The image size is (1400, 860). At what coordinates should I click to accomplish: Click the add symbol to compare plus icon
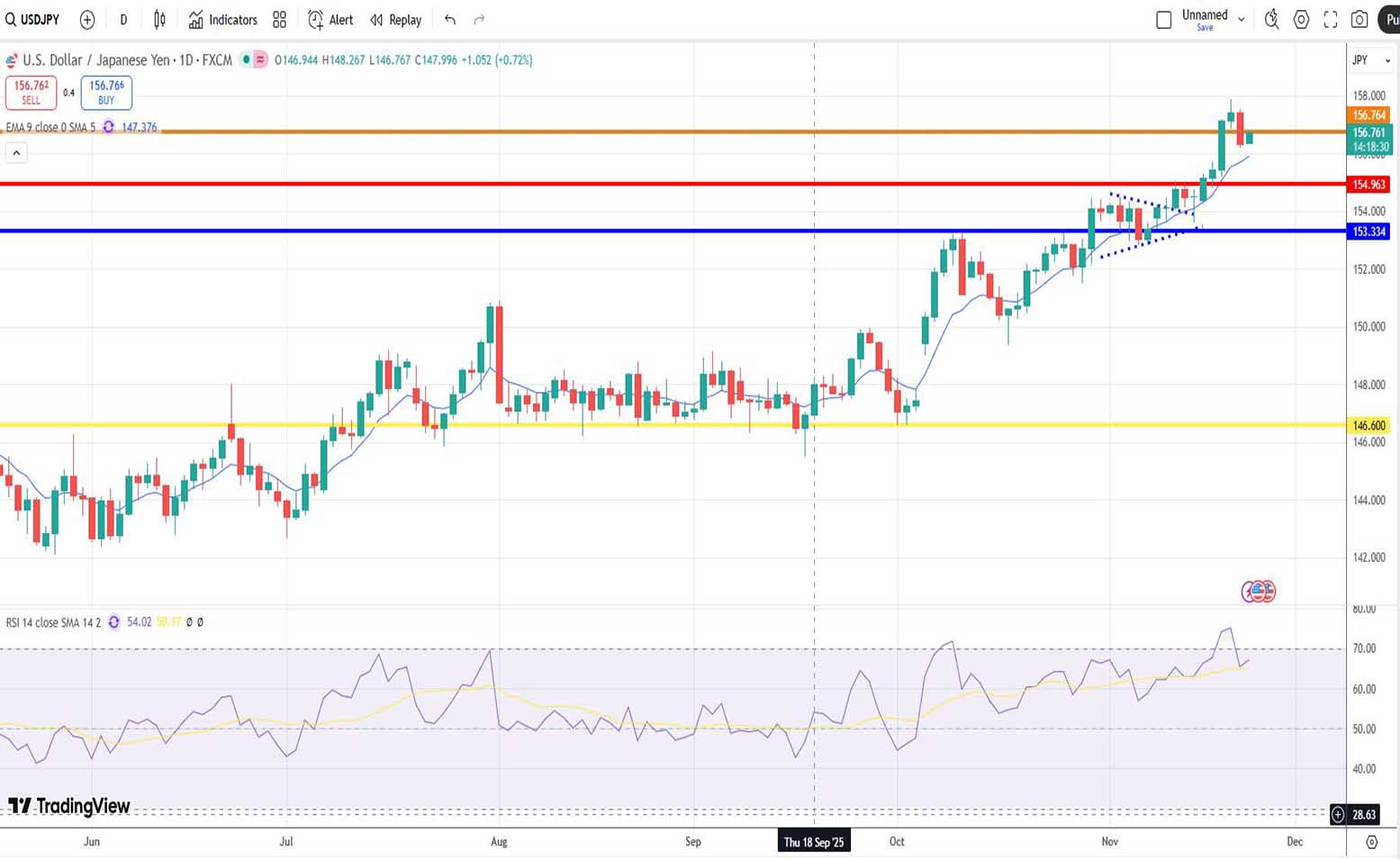click(87, 20)
